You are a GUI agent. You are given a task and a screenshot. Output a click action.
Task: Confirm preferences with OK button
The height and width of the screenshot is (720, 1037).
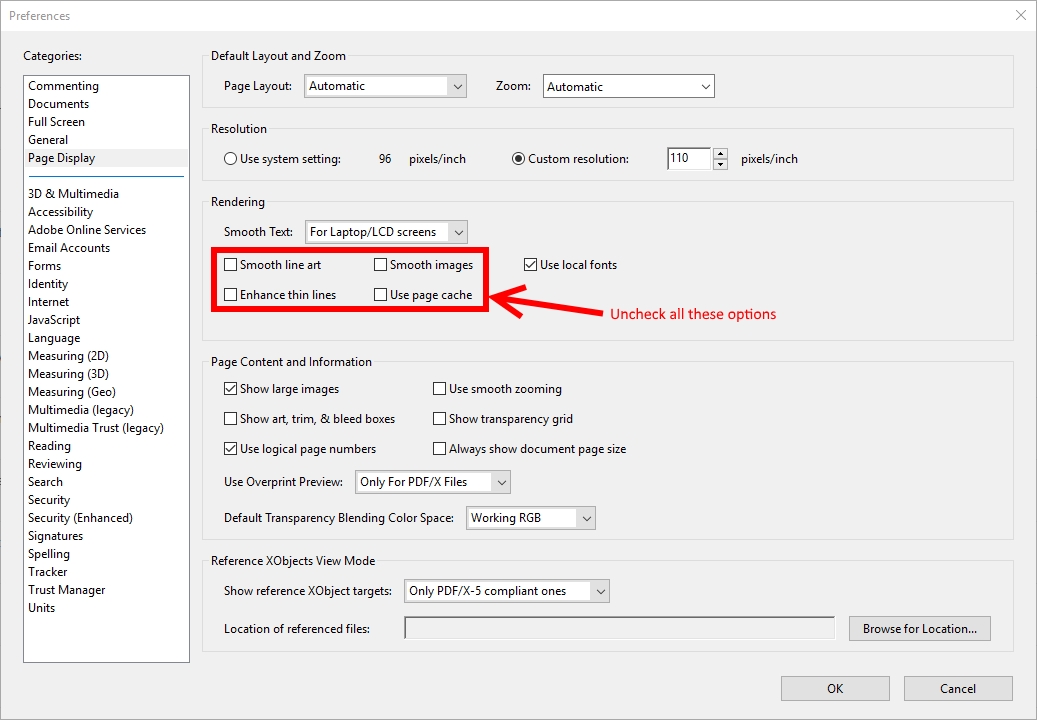(835, 688)
